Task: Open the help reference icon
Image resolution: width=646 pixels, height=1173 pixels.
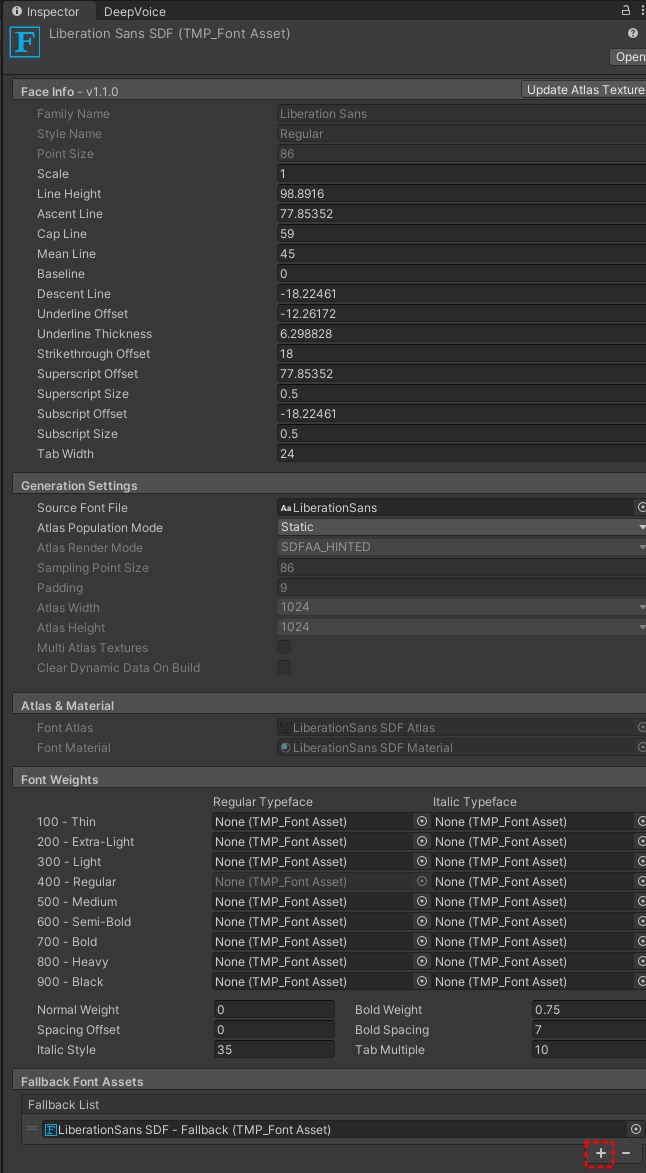Action: (x=633, y=34)
